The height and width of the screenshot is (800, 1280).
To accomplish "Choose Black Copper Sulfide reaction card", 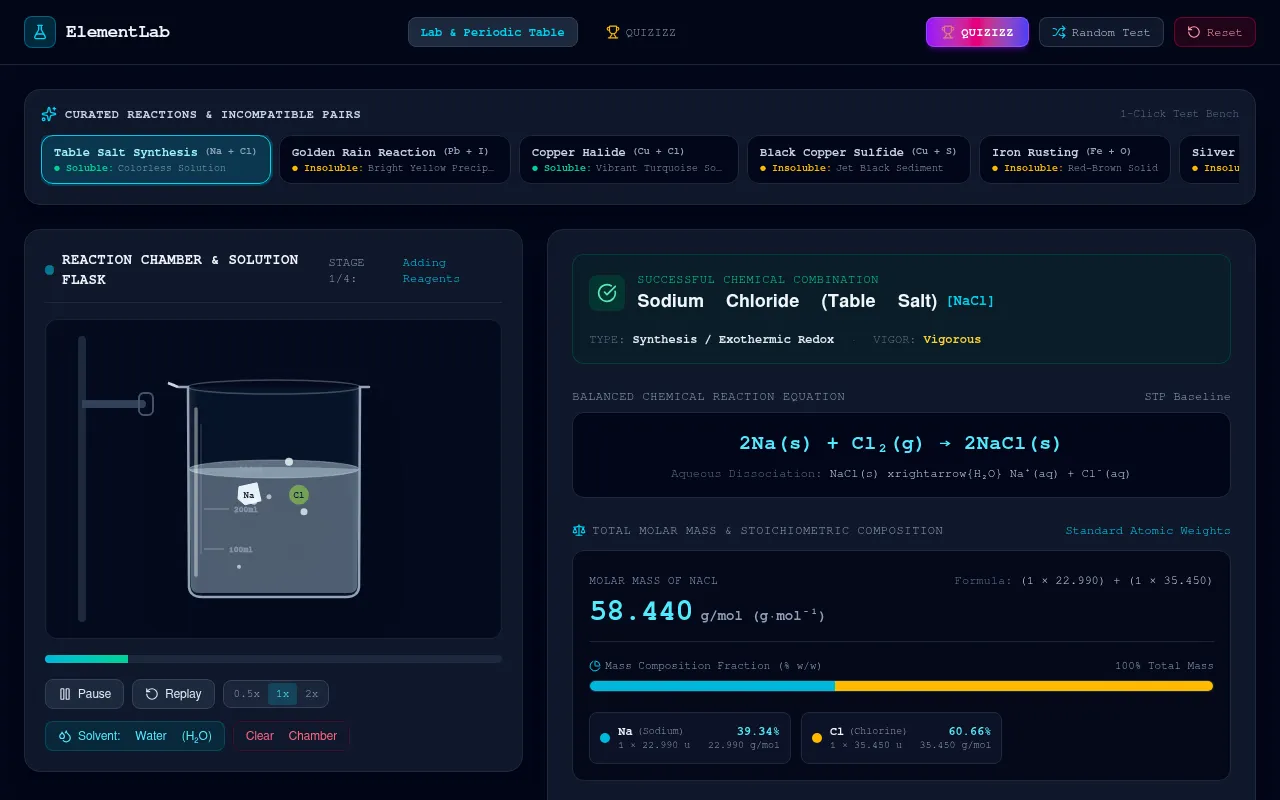I will pos(859,160).
